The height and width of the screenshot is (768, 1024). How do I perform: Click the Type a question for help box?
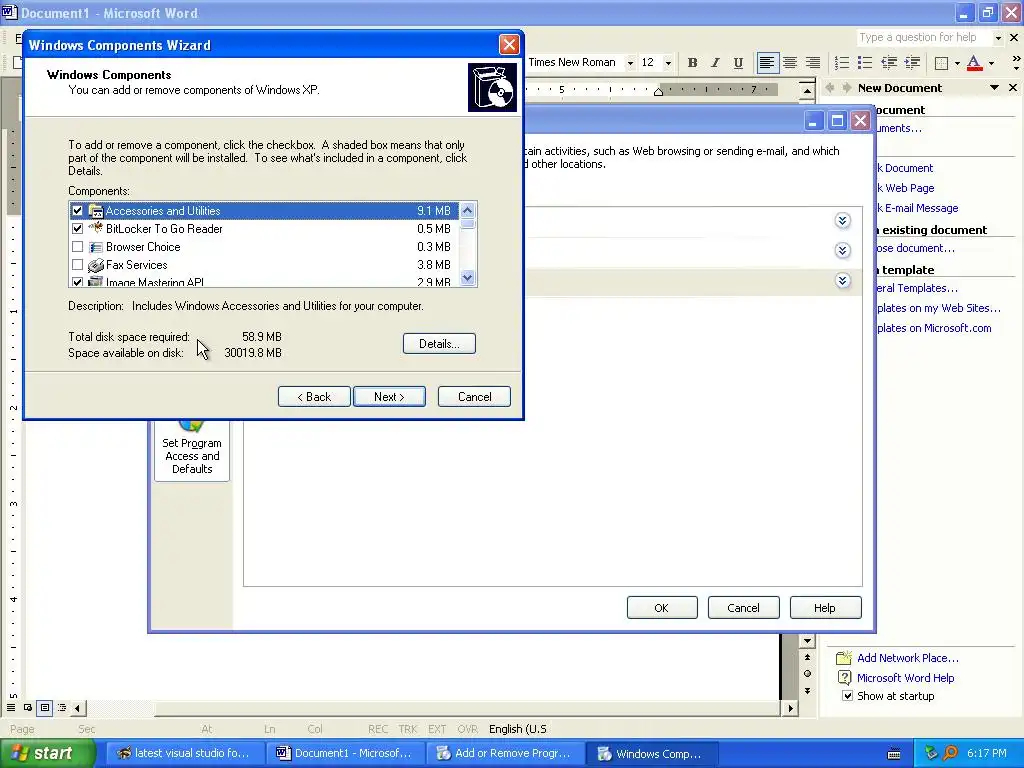click(x=923, y=38)
